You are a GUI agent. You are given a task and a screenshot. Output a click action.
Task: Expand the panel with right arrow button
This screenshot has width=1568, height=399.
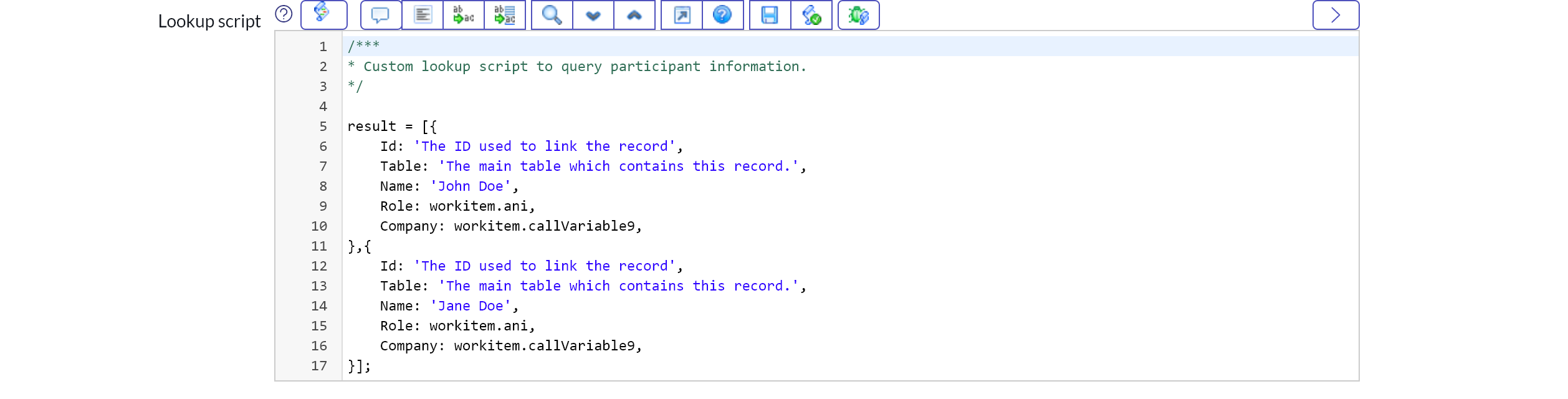pos(1336,15)
